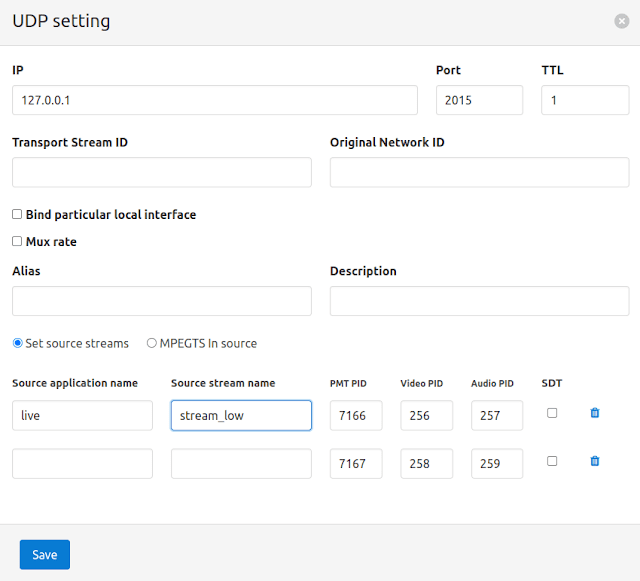Edit PMT PID field showing 7166
This screenshot has width=640, height=581.
356,415
